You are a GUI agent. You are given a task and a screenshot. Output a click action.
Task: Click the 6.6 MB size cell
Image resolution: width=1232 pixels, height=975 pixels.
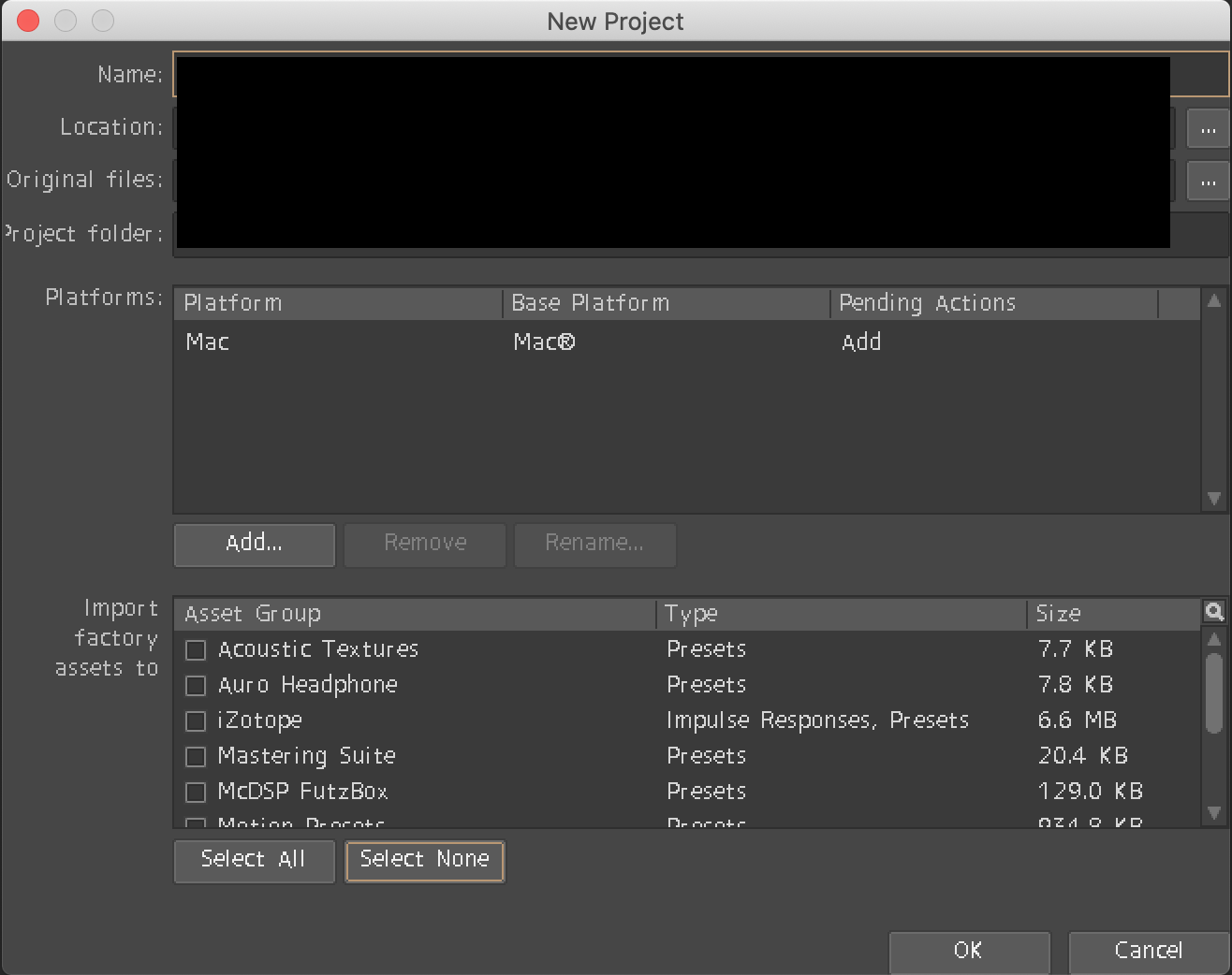pos(1078,720)
